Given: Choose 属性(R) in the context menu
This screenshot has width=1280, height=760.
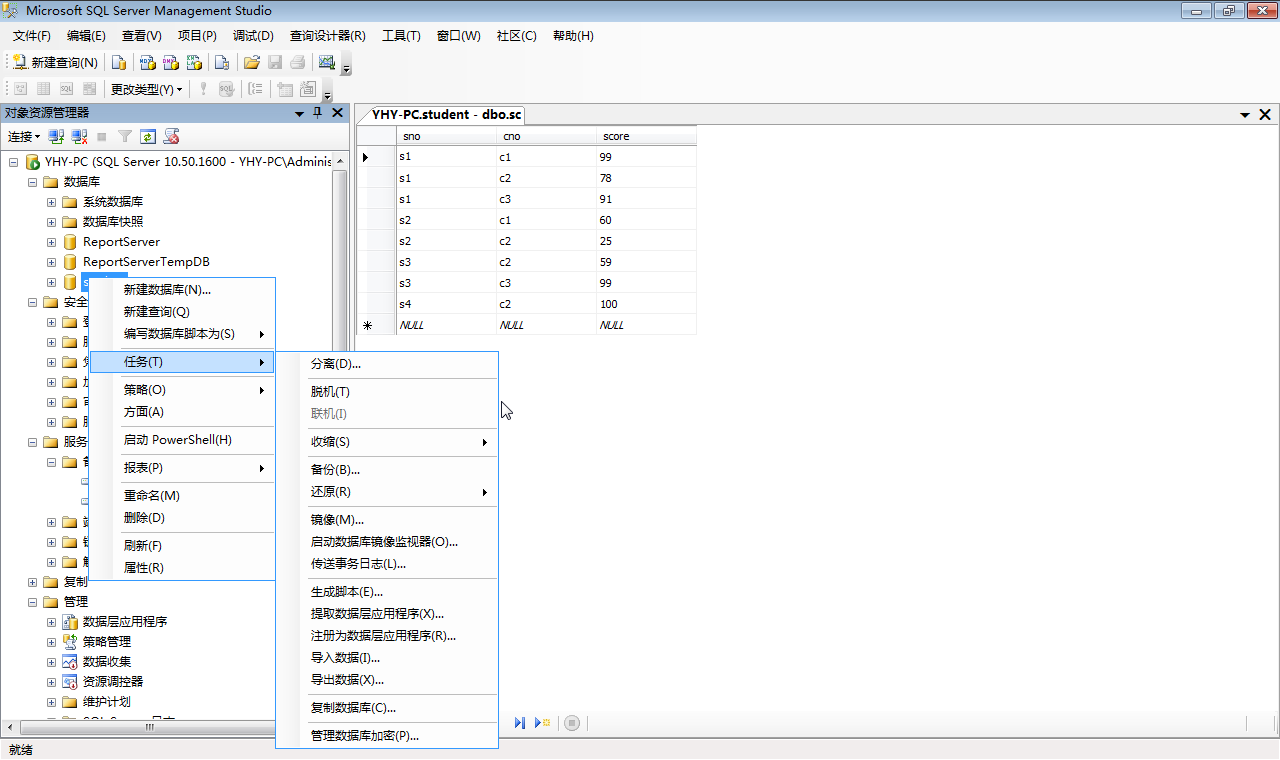Looking at the screenshot, I should tap(182, 568).
